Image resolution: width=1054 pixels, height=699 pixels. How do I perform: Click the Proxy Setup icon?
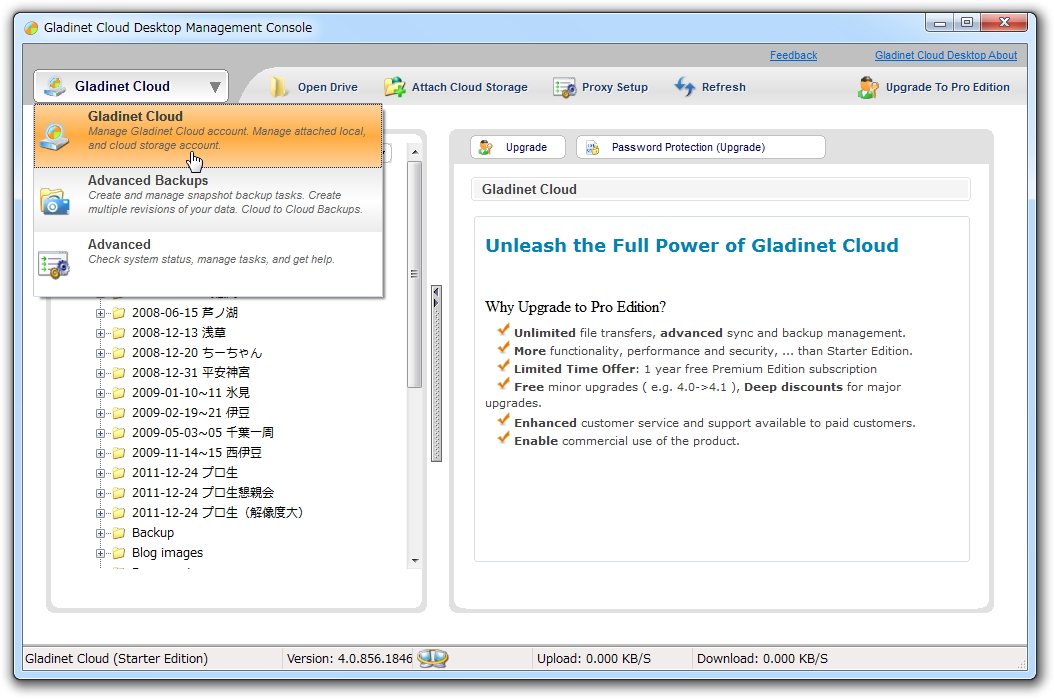click(564, 87)
